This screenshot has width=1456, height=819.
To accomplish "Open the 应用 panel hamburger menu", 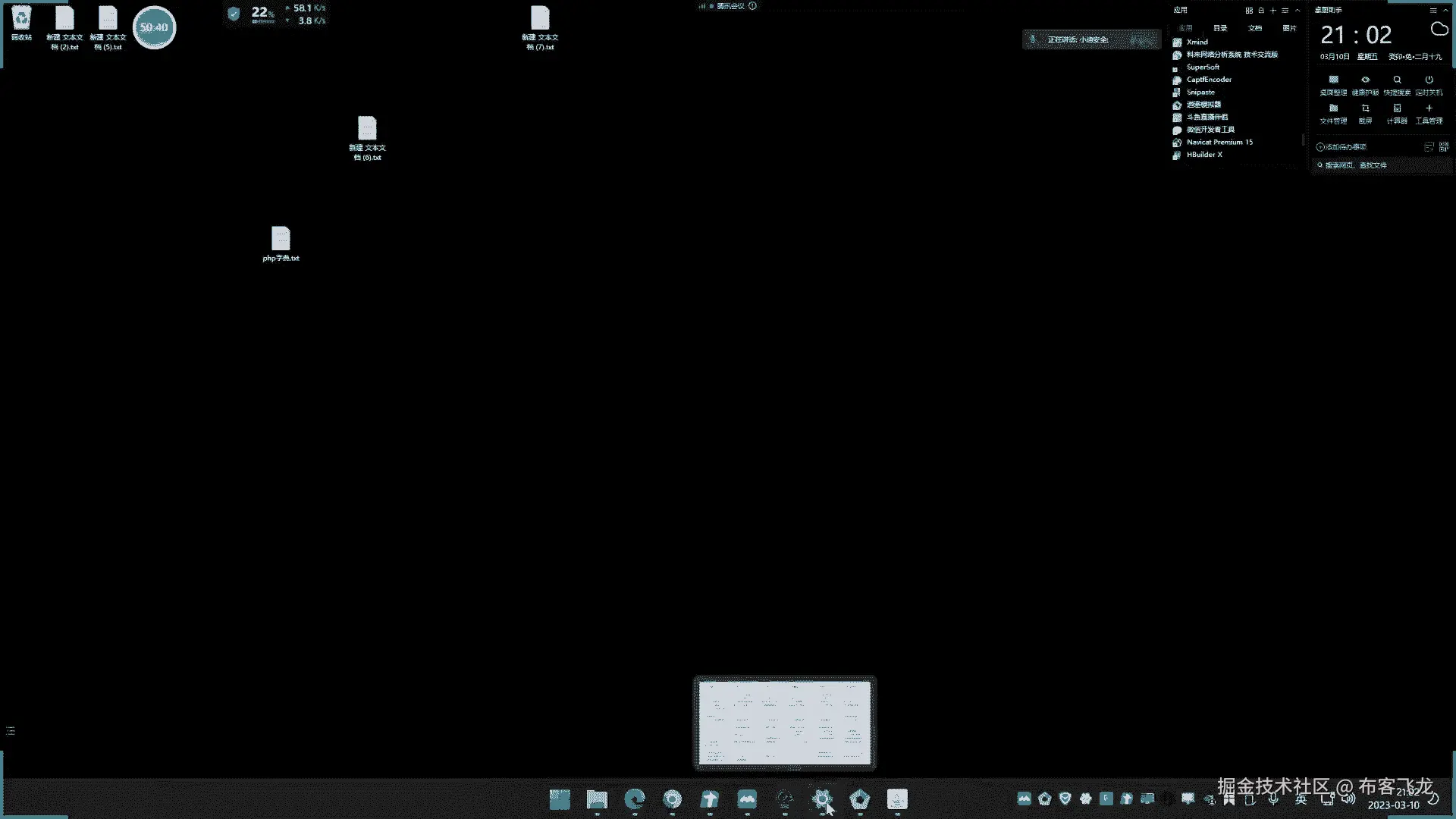I will 1285,11.
